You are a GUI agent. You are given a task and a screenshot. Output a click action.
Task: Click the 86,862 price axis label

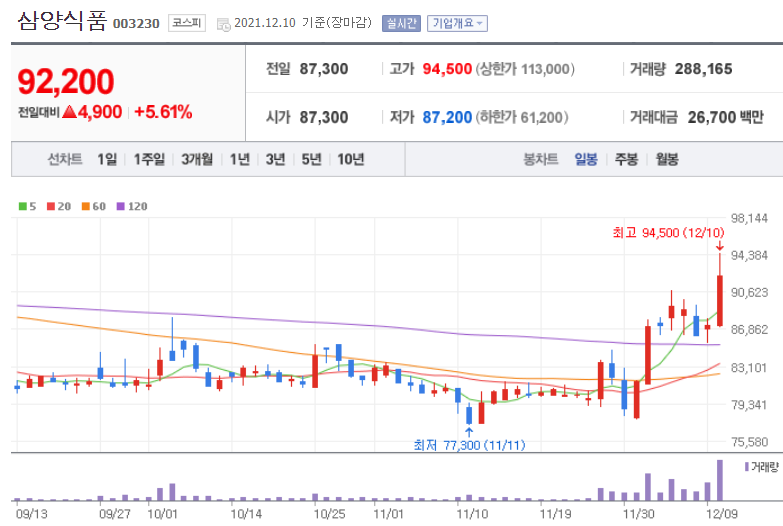[x=749, y=330]
